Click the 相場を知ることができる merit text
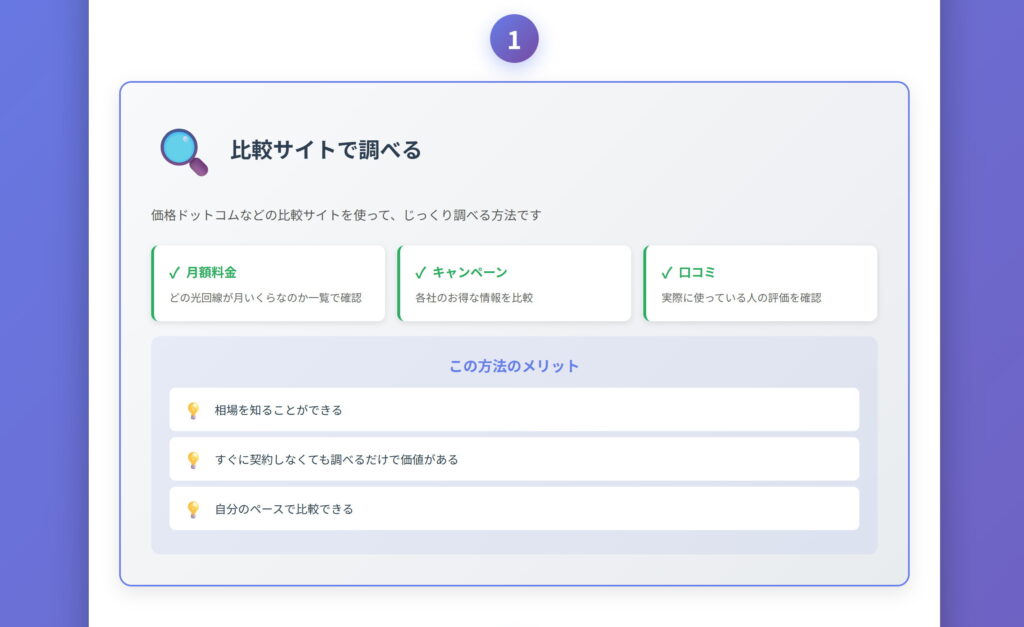 [x=278, y=410]
